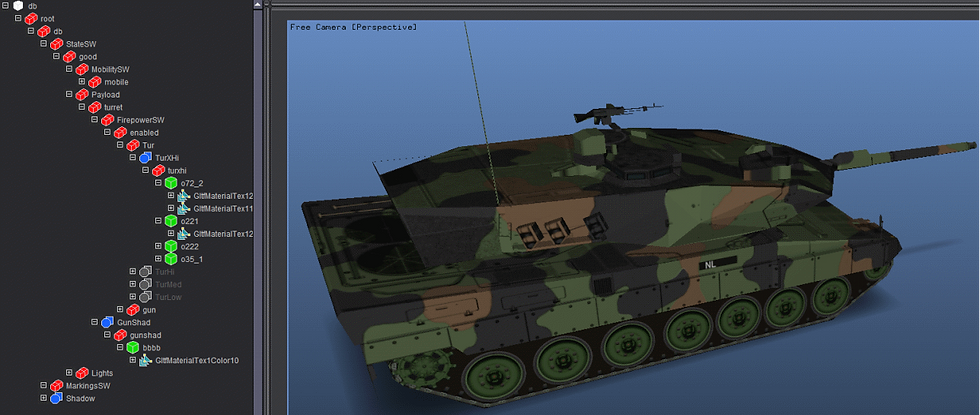This screenshot has height=415, width=980.
Task: Select the 'enabled' tree label
Action: (x=144, y=132)
